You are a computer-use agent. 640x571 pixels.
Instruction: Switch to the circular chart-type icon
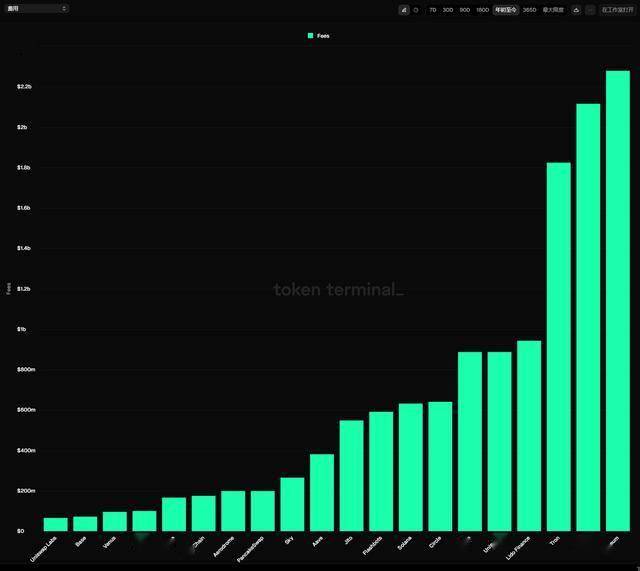pos(416,10)
